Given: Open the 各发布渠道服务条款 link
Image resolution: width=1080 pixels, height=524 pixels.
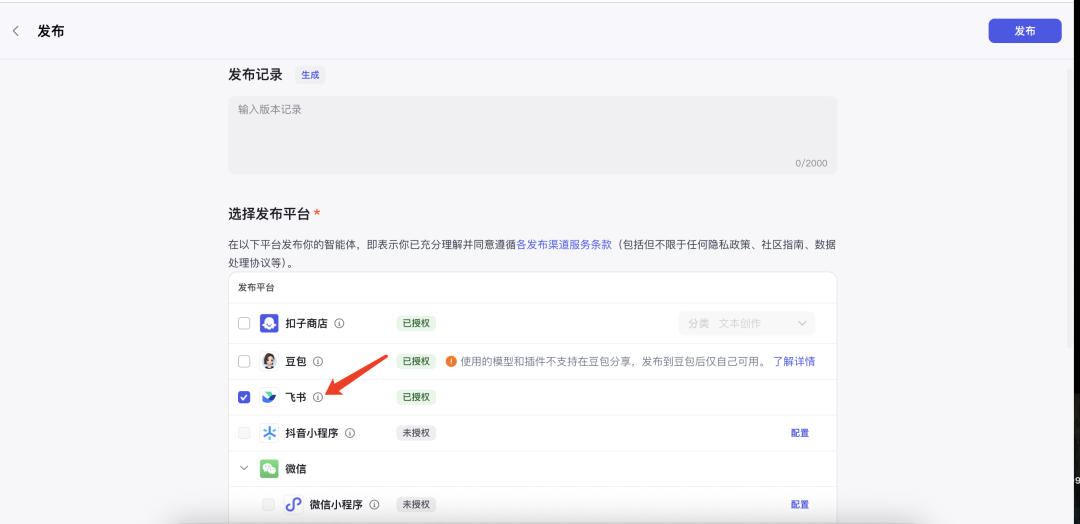Looking at the screenshot, I should coord(564,244).
